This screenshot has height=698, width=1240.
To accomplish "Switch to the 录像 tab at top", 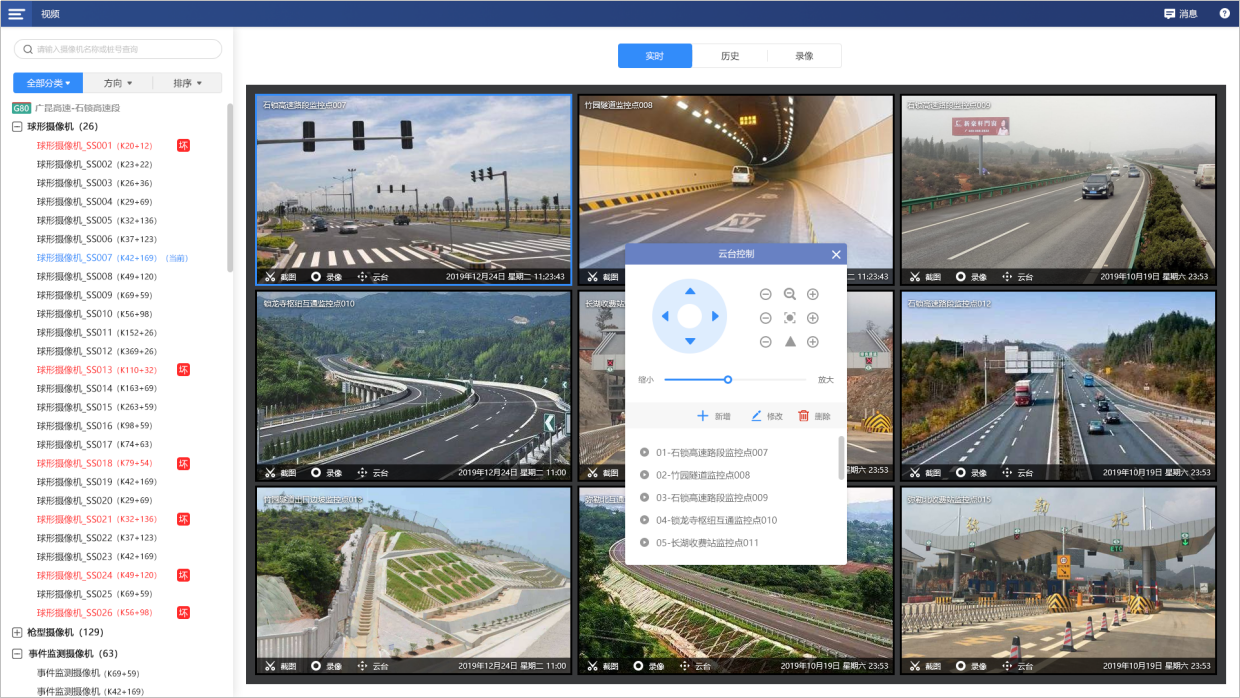I will 804,56.
